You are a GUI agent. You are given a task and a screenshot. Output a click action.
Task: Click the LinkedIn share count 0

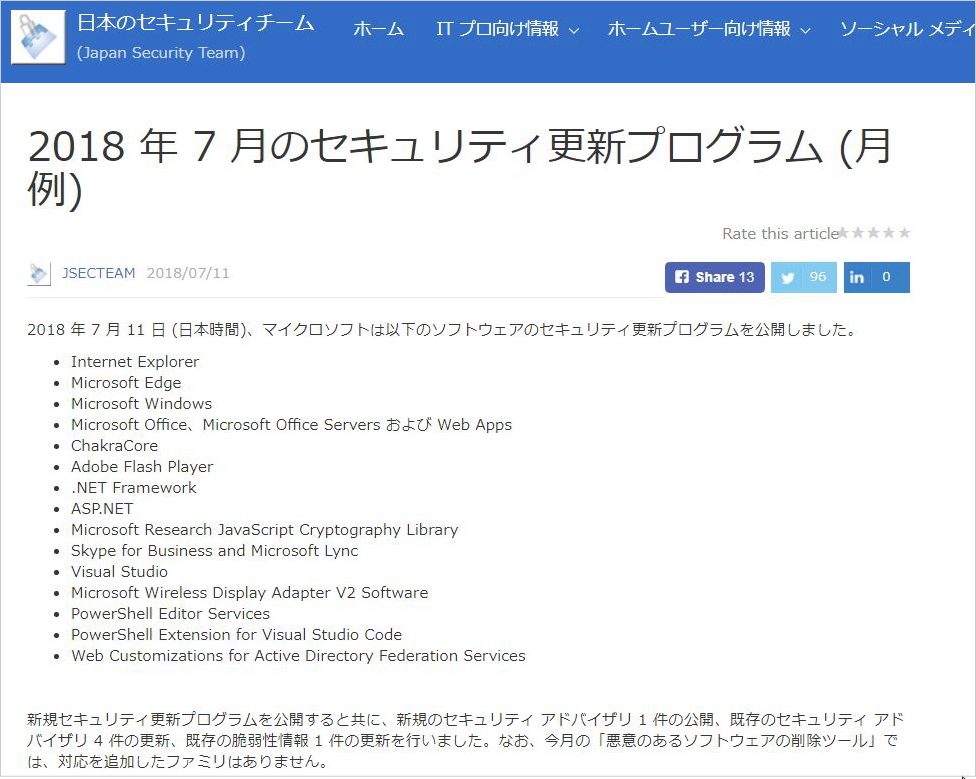pos(886,277)
